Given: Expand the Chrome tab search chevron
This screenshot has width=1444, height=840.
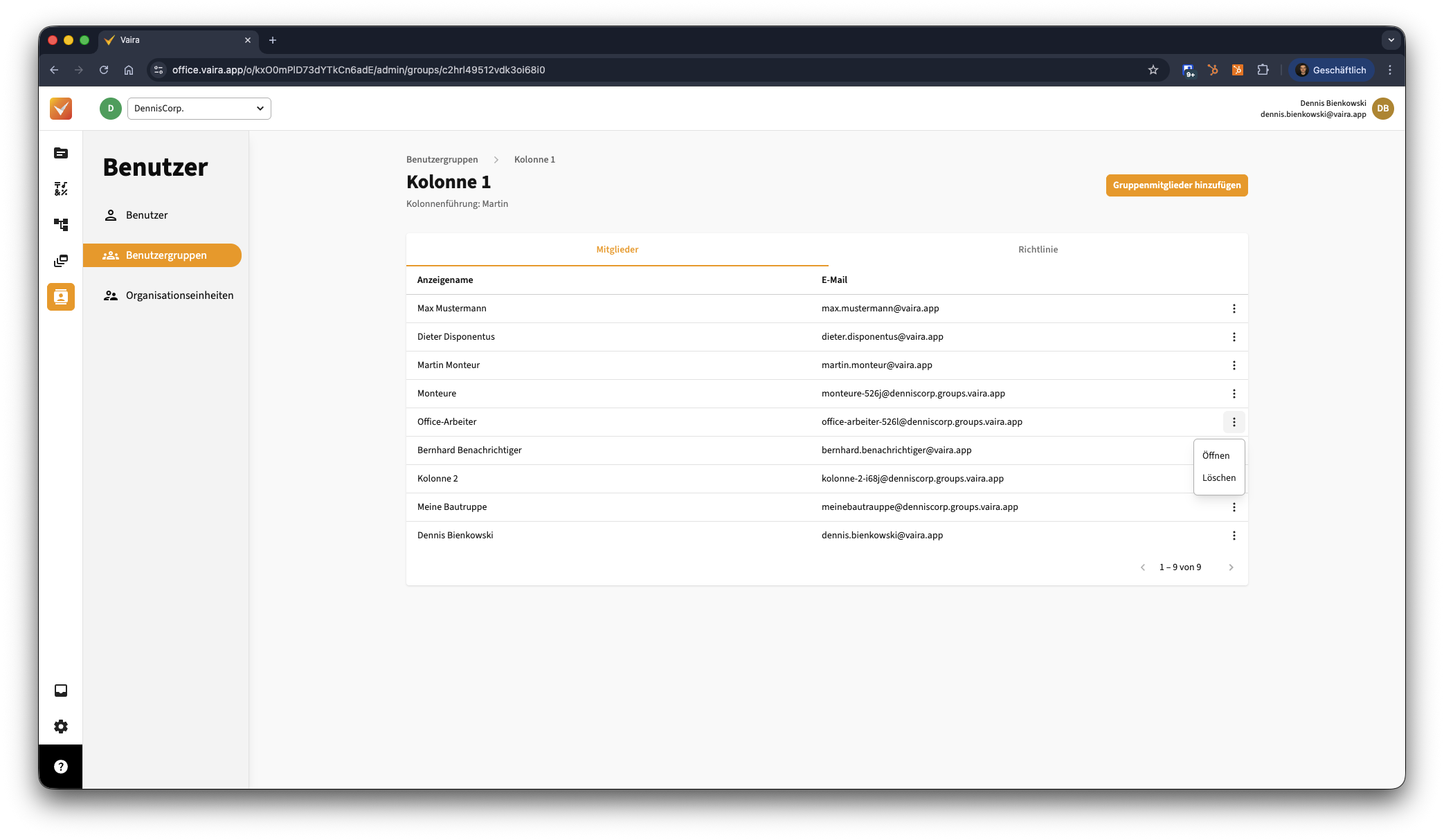Looking at the screenshot, I should click(x=1391, y=40).
